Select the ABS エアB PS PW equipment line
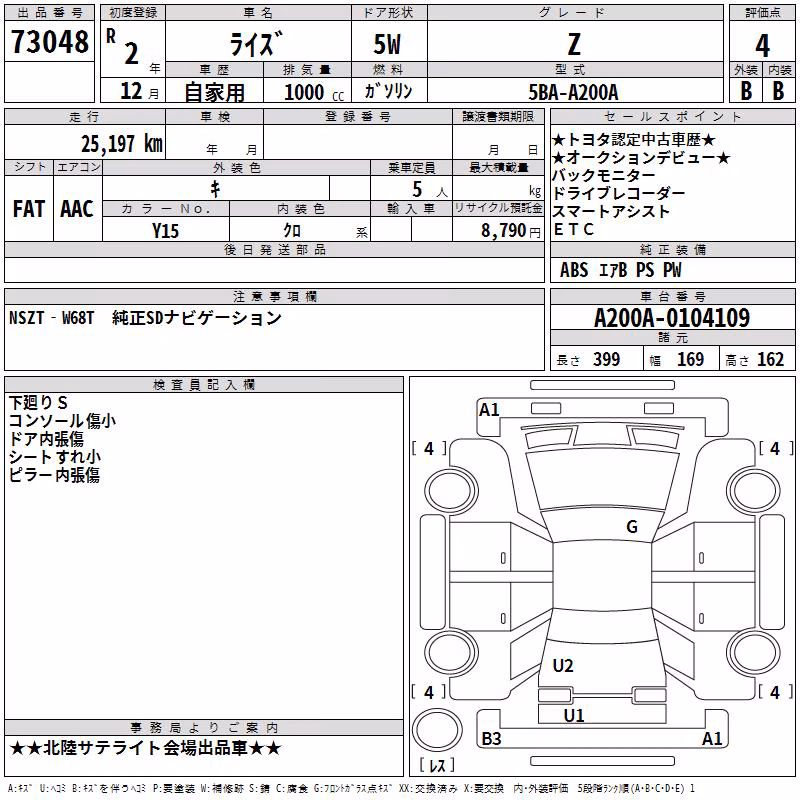 point(620,270)
